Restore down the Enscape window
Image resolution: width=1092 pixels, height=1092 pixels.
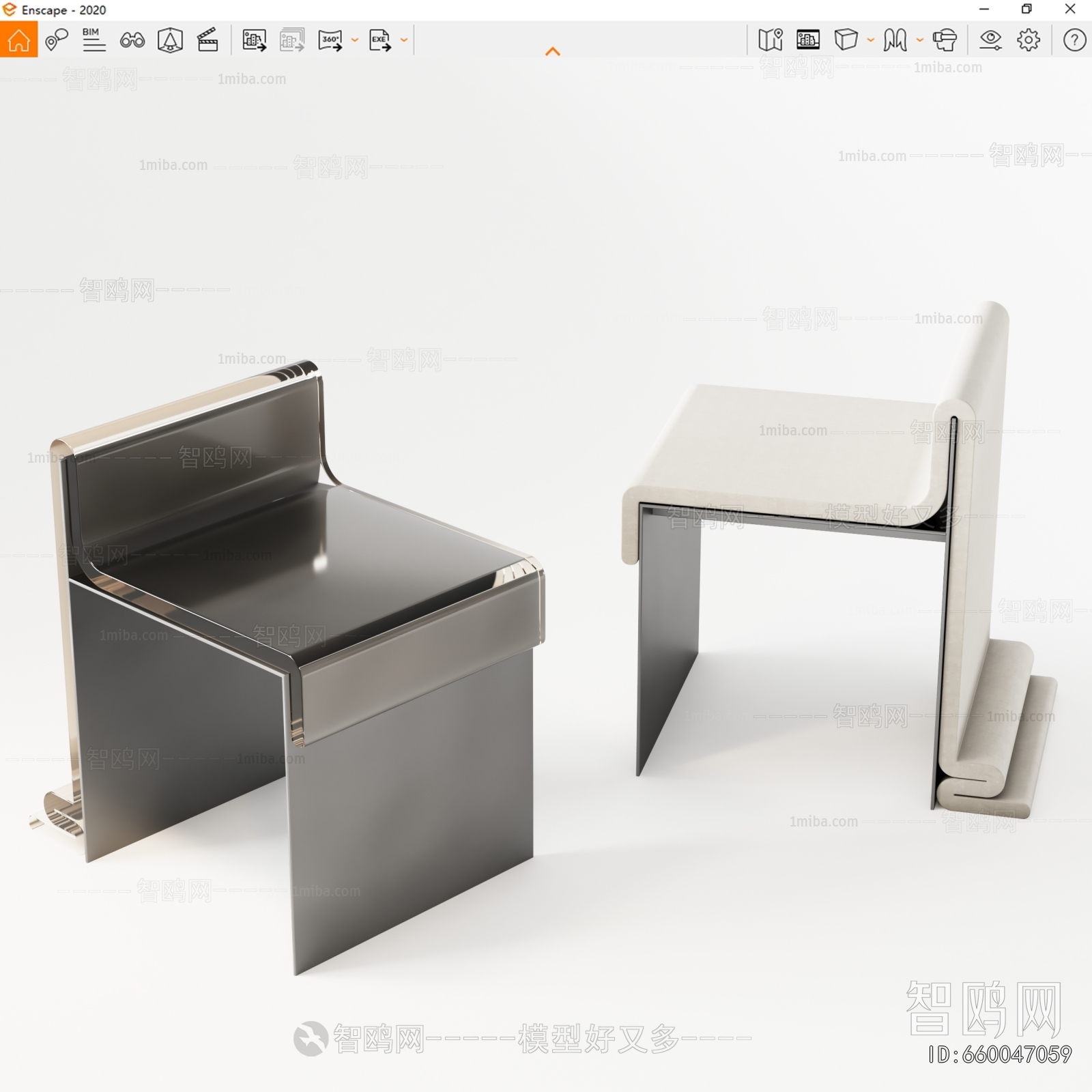click(1026, 9)
